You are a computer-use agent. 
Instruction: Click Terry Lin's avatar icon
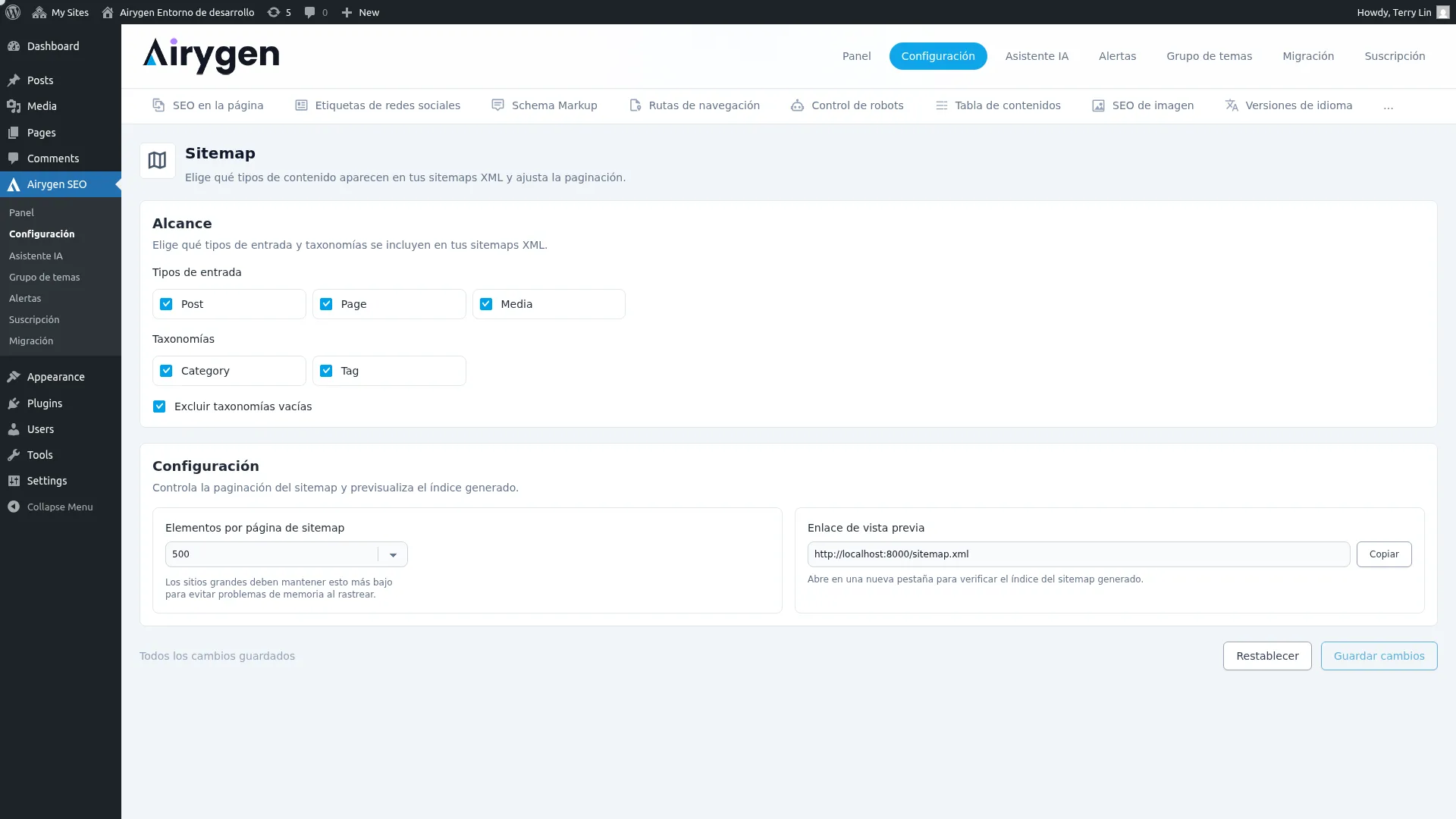[1443, 12]
